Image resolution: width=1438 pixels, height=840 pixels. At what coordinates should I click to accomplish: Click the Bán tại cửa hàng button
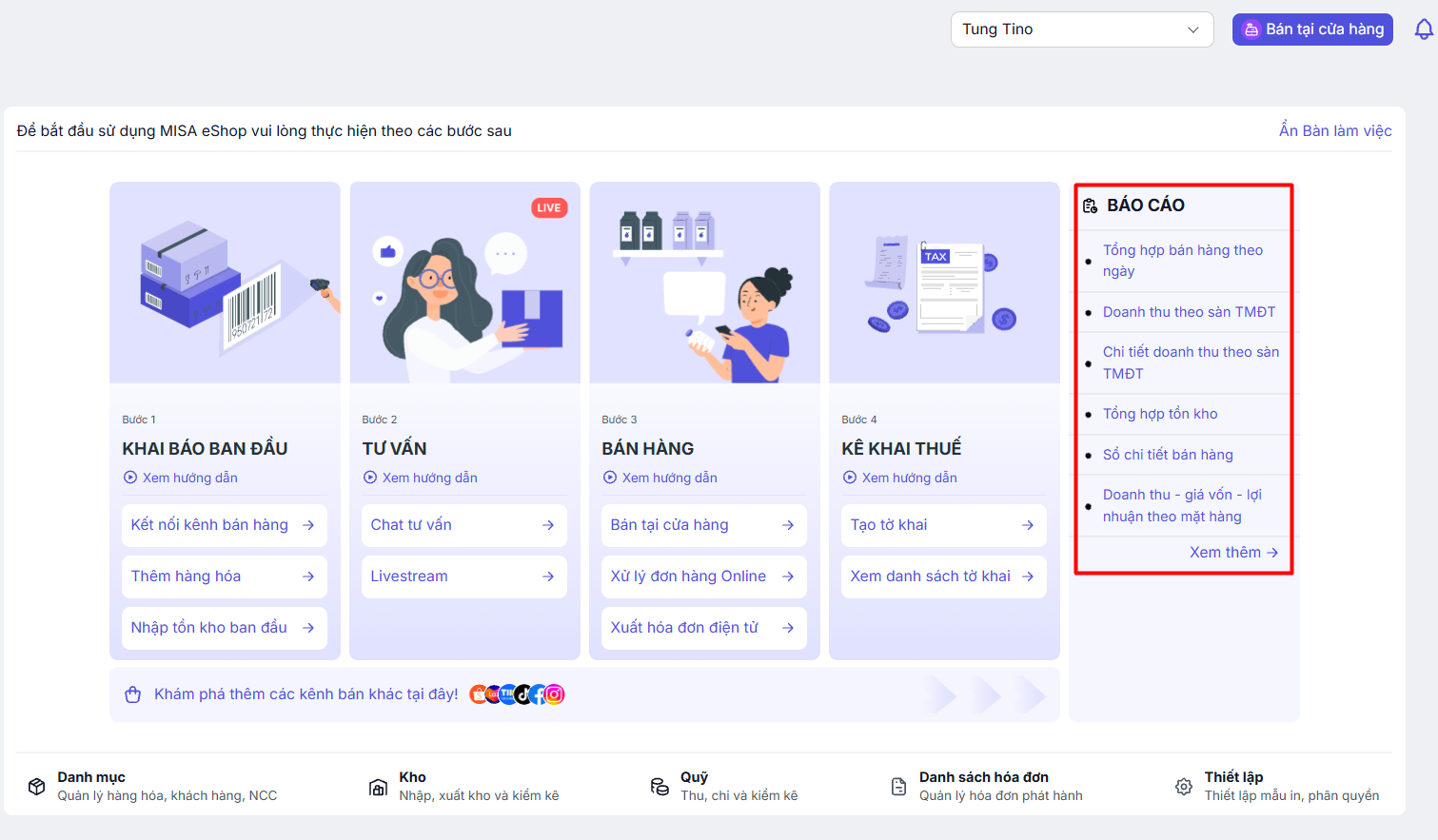1312,29
